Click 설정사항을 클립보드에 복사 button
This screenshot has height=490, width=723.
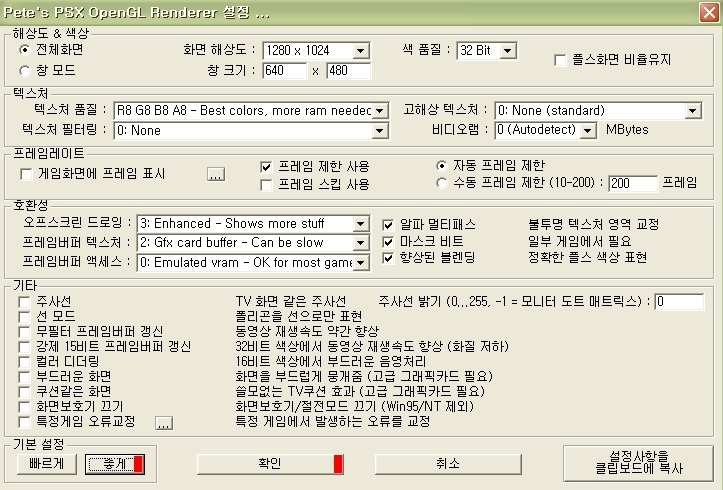[x=639, y=463]
